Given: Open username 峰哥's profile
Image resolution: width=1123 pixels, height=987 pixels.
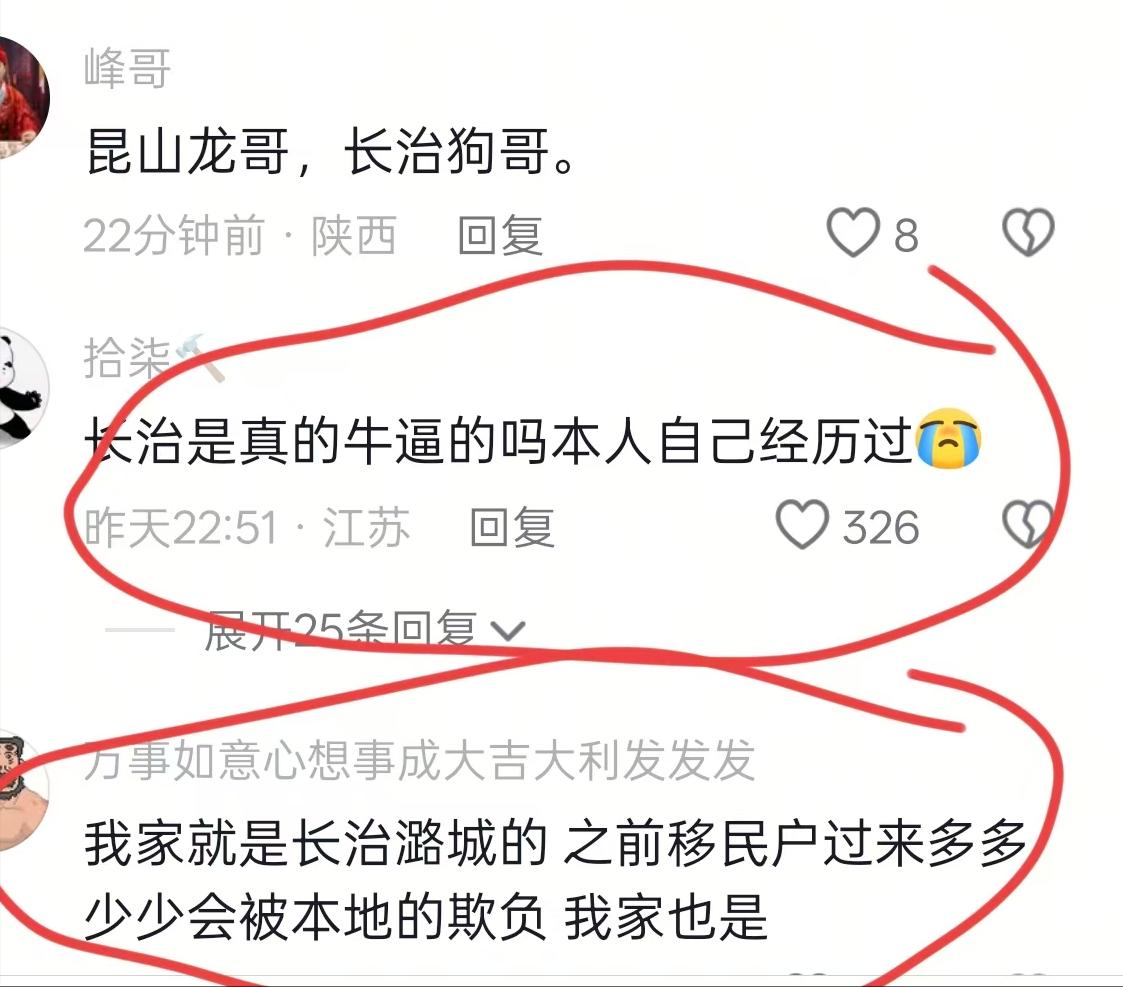Looking at the screenshot, I should click(x=127, y=69).
